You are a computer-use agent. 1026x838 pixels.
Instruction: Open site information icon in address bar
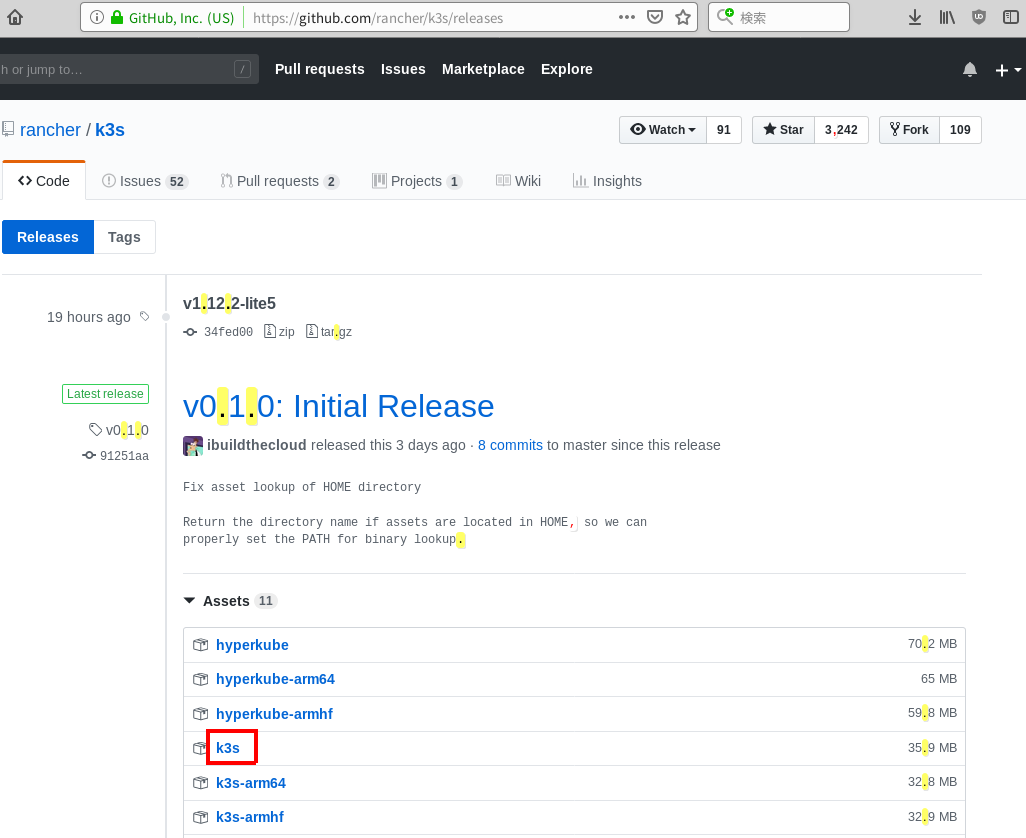(97, 17)
